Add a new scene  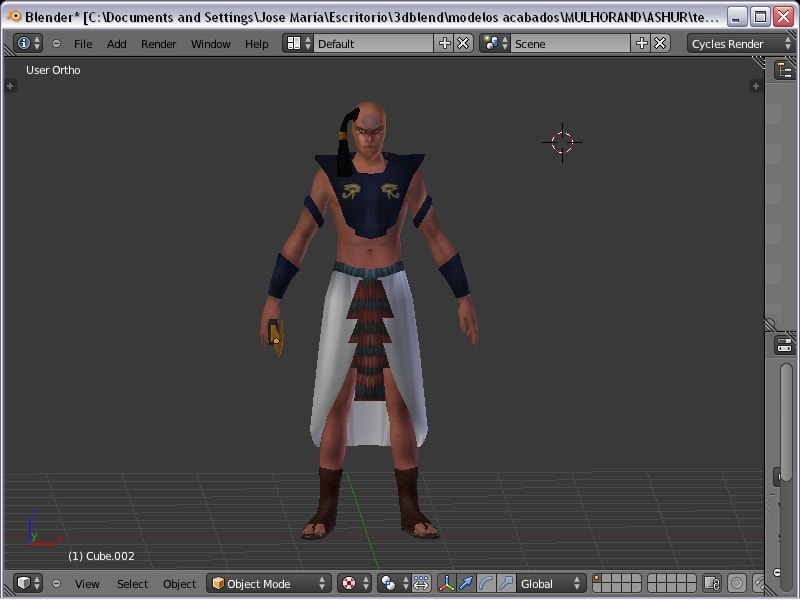tap(641, 43)
